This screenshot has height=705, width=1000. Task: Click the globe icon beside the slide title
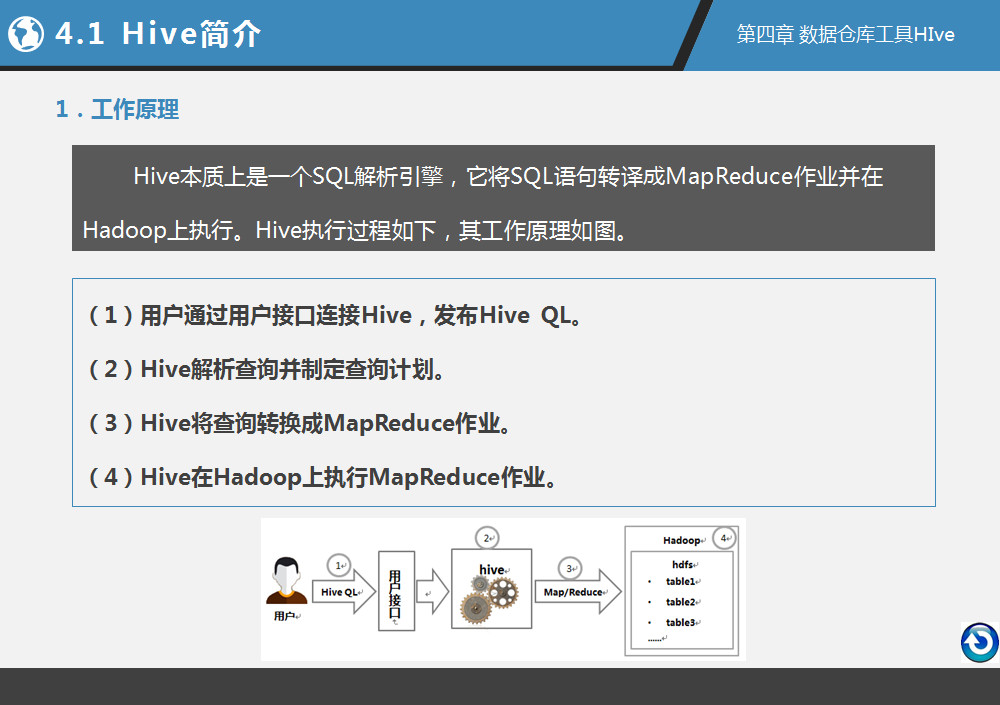coord(26,34)
